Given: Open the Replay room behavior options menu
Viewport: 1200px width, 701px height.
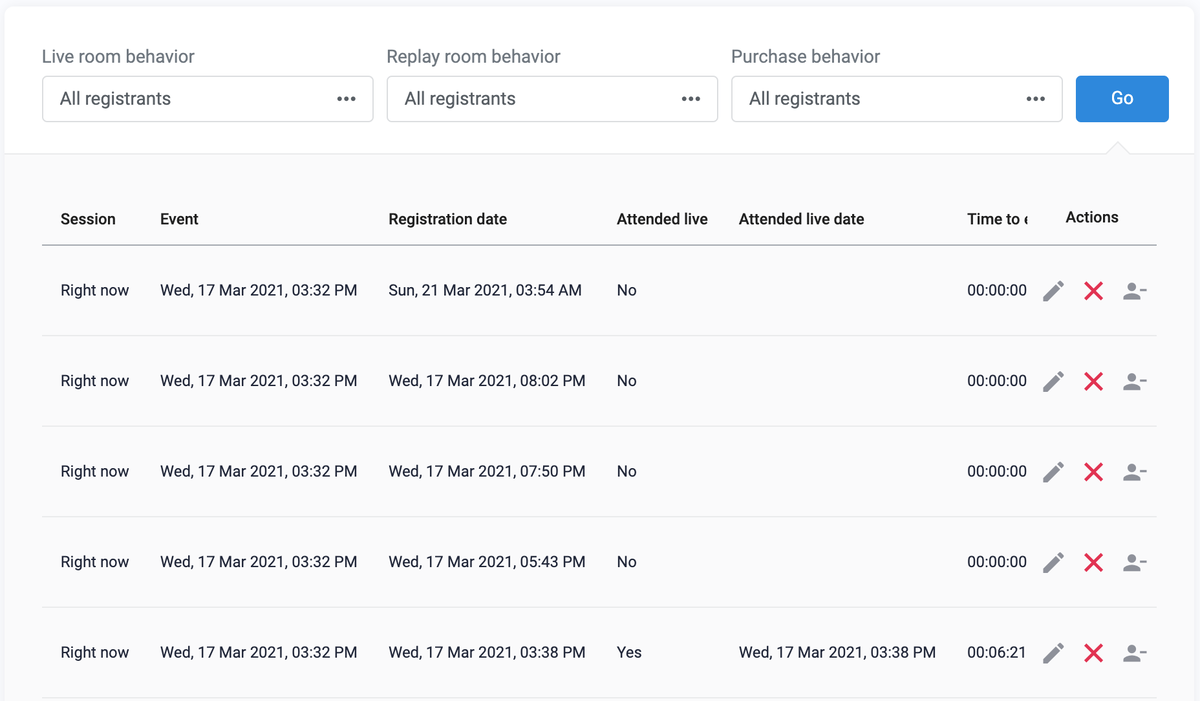Looking at the screenshot, I should [691, 98].
